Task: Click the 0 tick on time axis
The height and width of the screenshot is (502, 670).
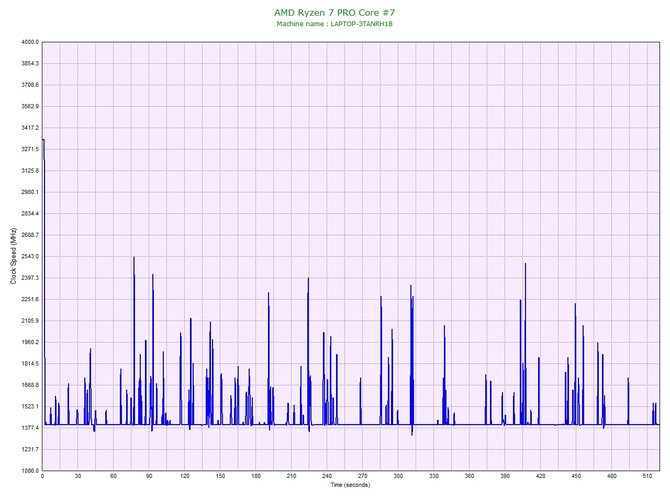Action: 42,476
